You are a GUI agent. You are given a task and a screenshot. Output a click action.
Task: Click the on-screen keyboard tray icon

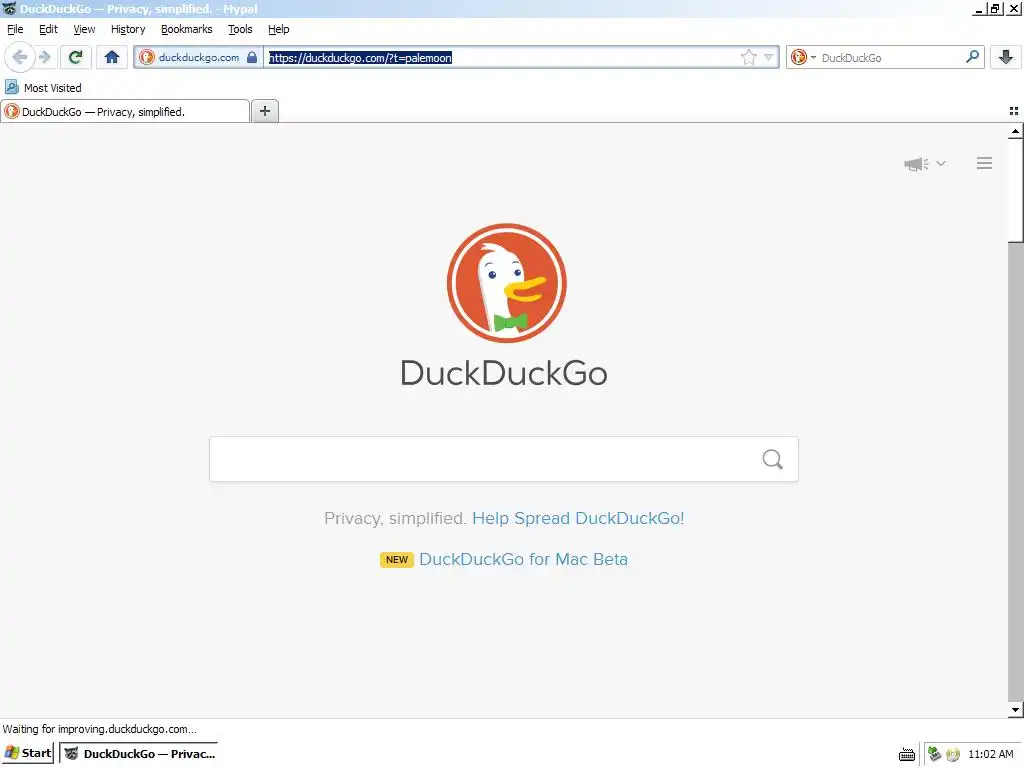907,754
